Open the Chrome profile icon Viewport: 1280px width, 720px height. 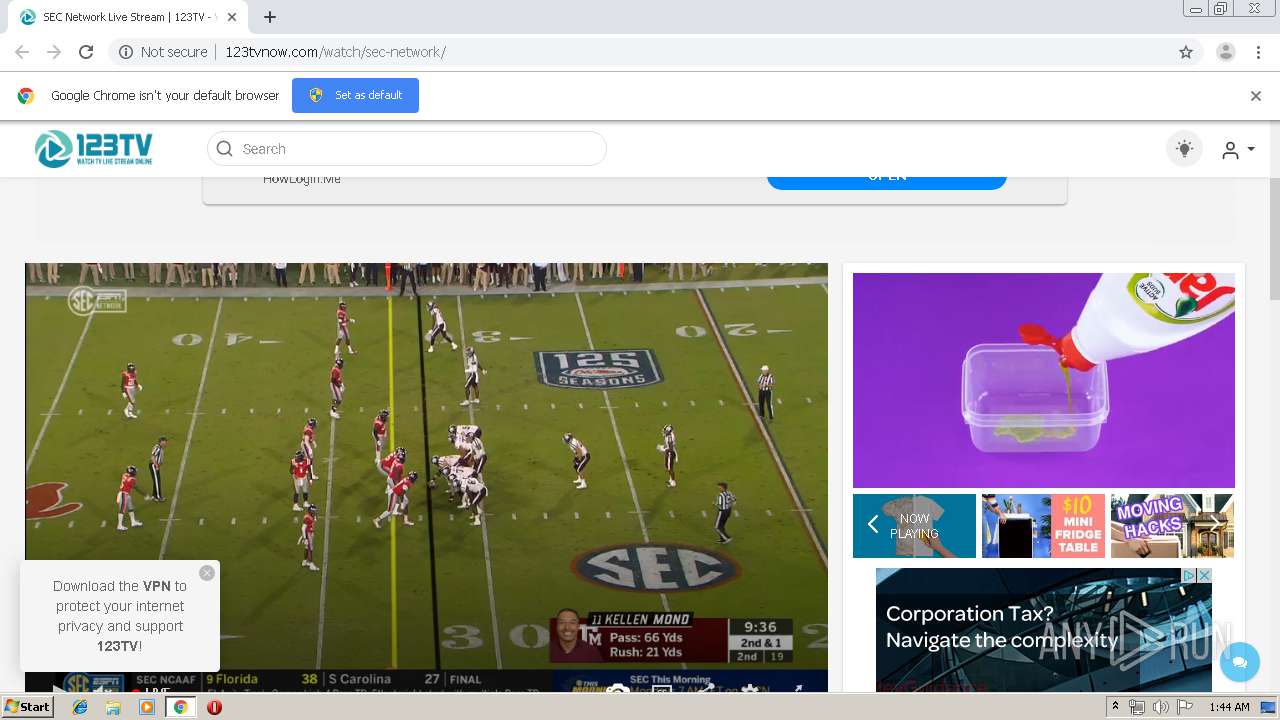point(1226,52)
